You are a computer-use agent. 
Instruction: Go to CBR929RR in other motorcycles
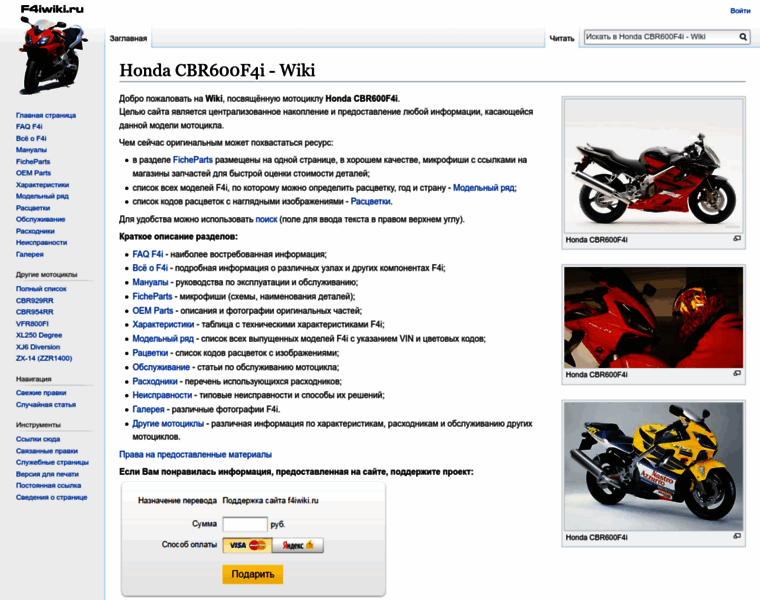tap(34, 300)
